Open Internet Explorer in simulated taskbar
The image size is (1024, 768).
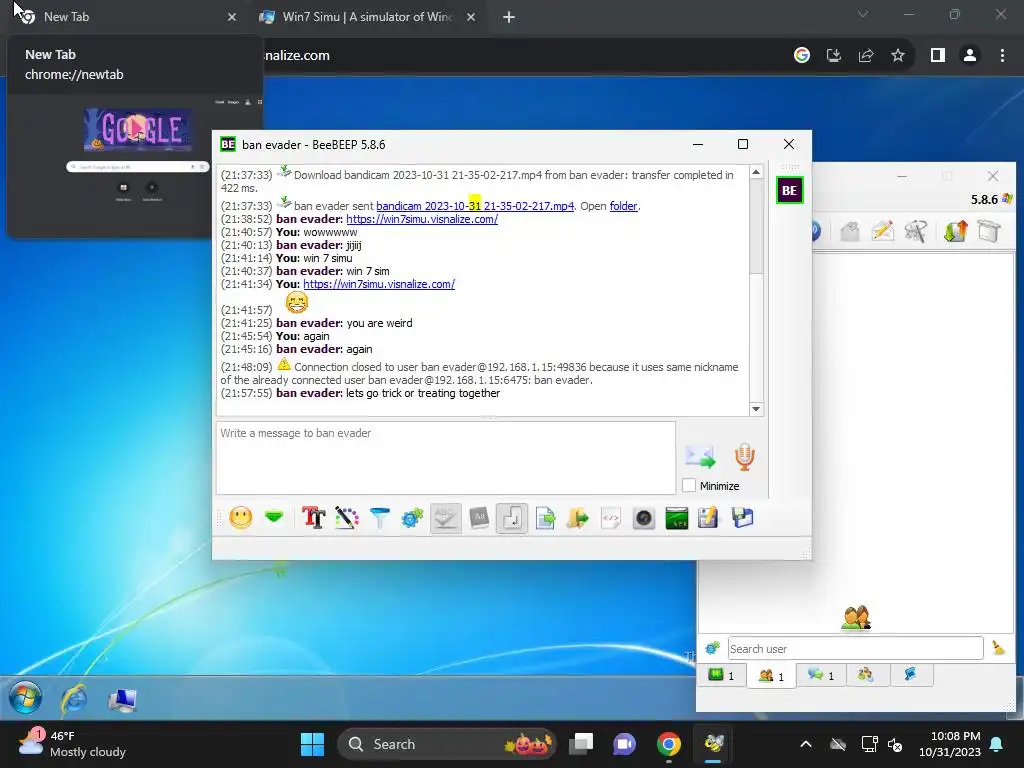tap(74, 699)
